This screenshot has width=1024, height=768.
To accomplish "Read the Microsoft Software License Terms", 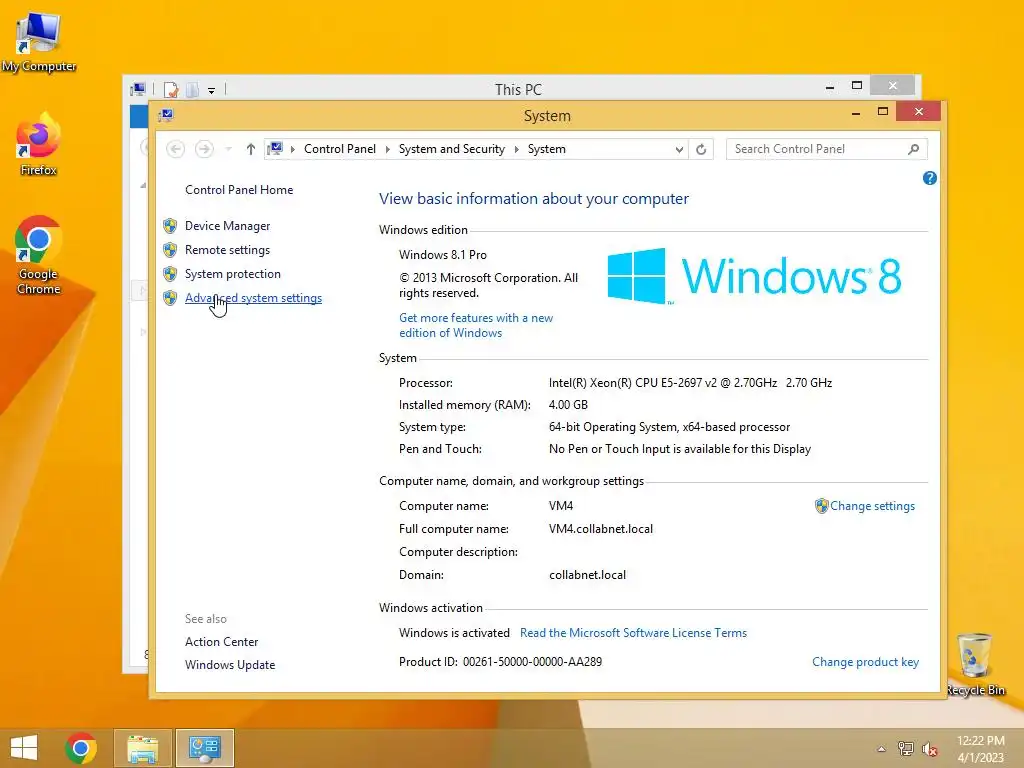I will pos(633,633).
